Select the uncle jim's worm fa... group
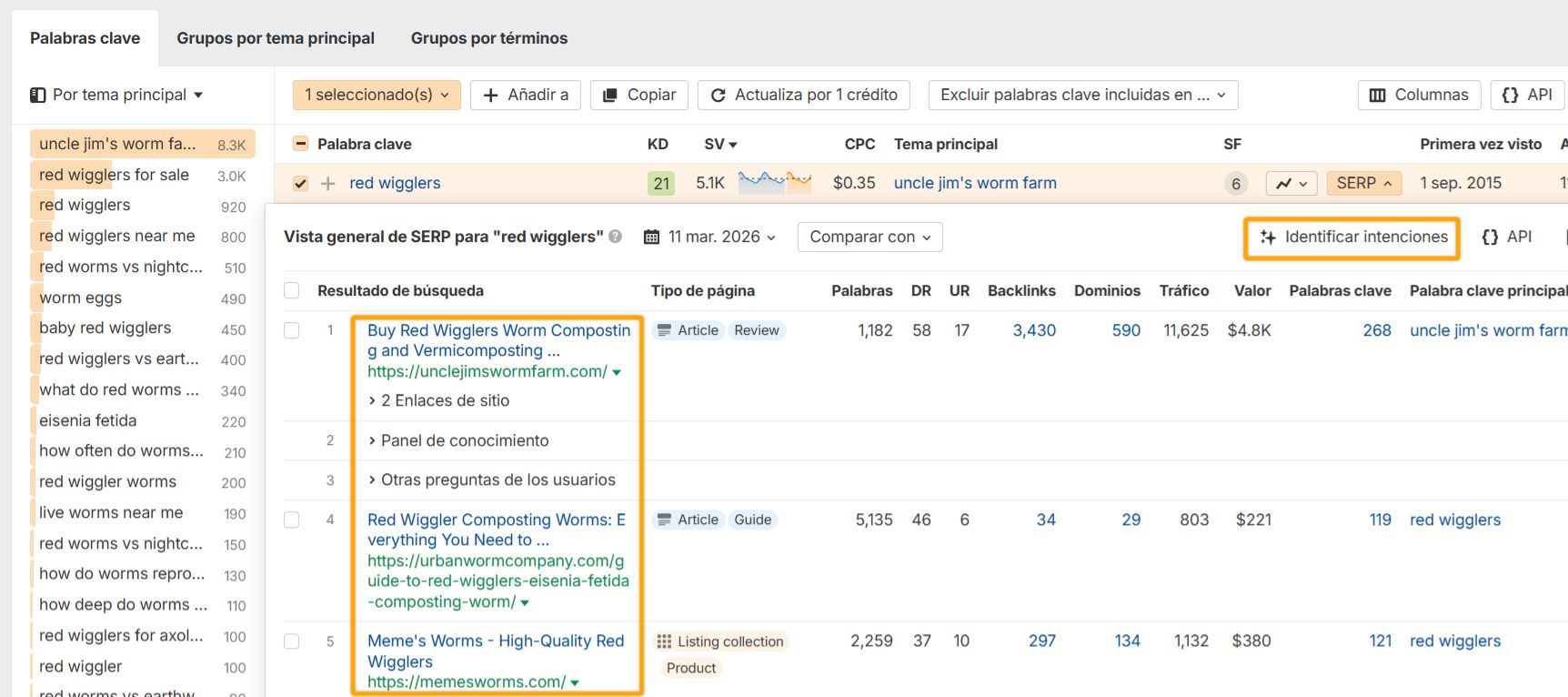The width and height of the screenshot is (1568, 697). (143, 144)
